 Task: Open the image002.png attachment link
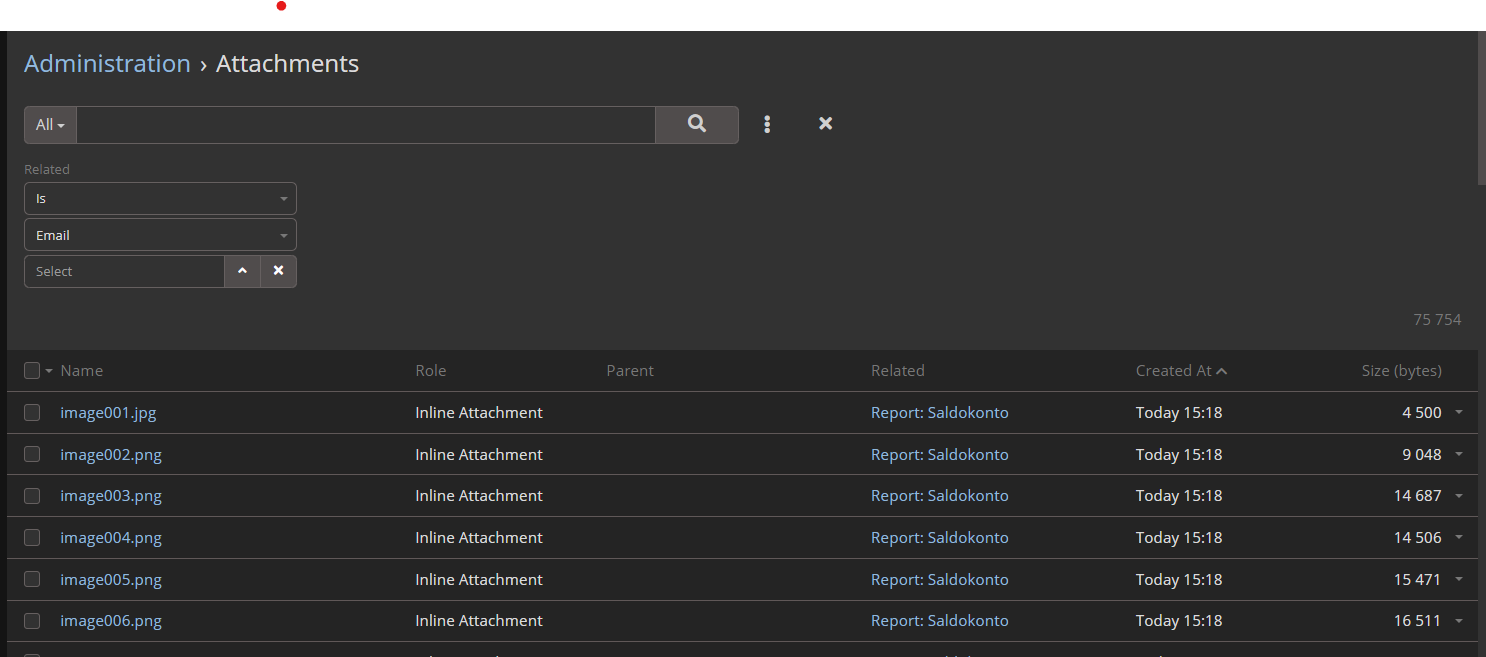click(x=111, y=454)
